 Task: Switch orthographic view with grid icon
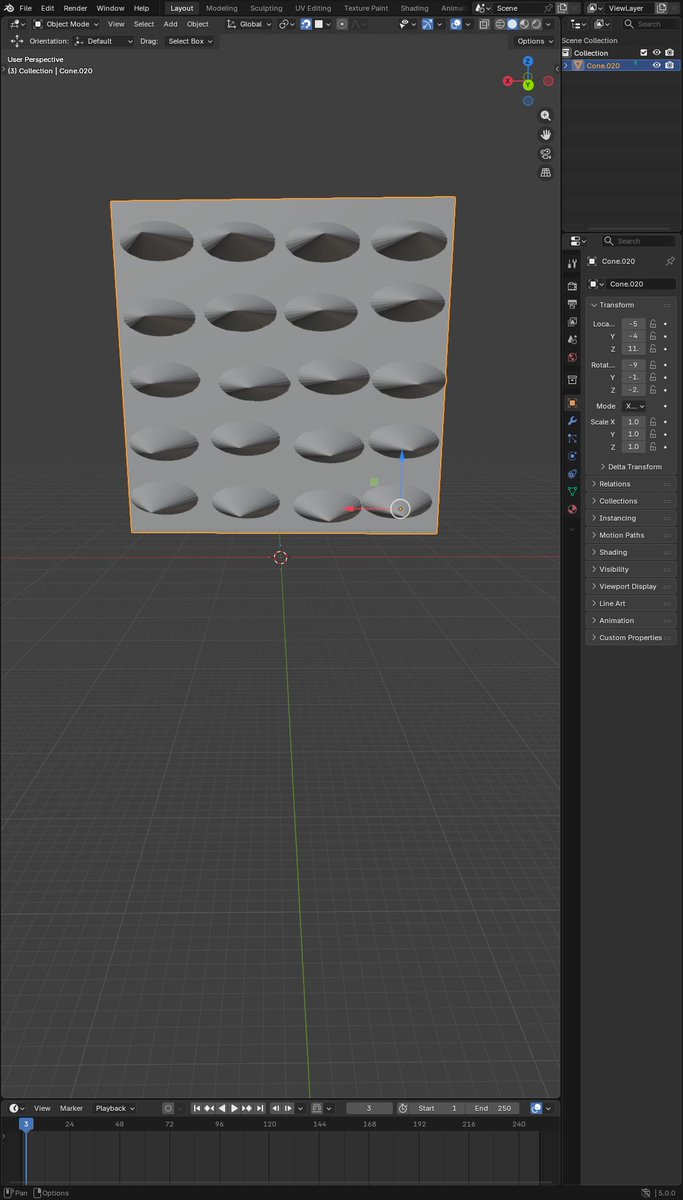pyautogui.click(x=546, y=172)
